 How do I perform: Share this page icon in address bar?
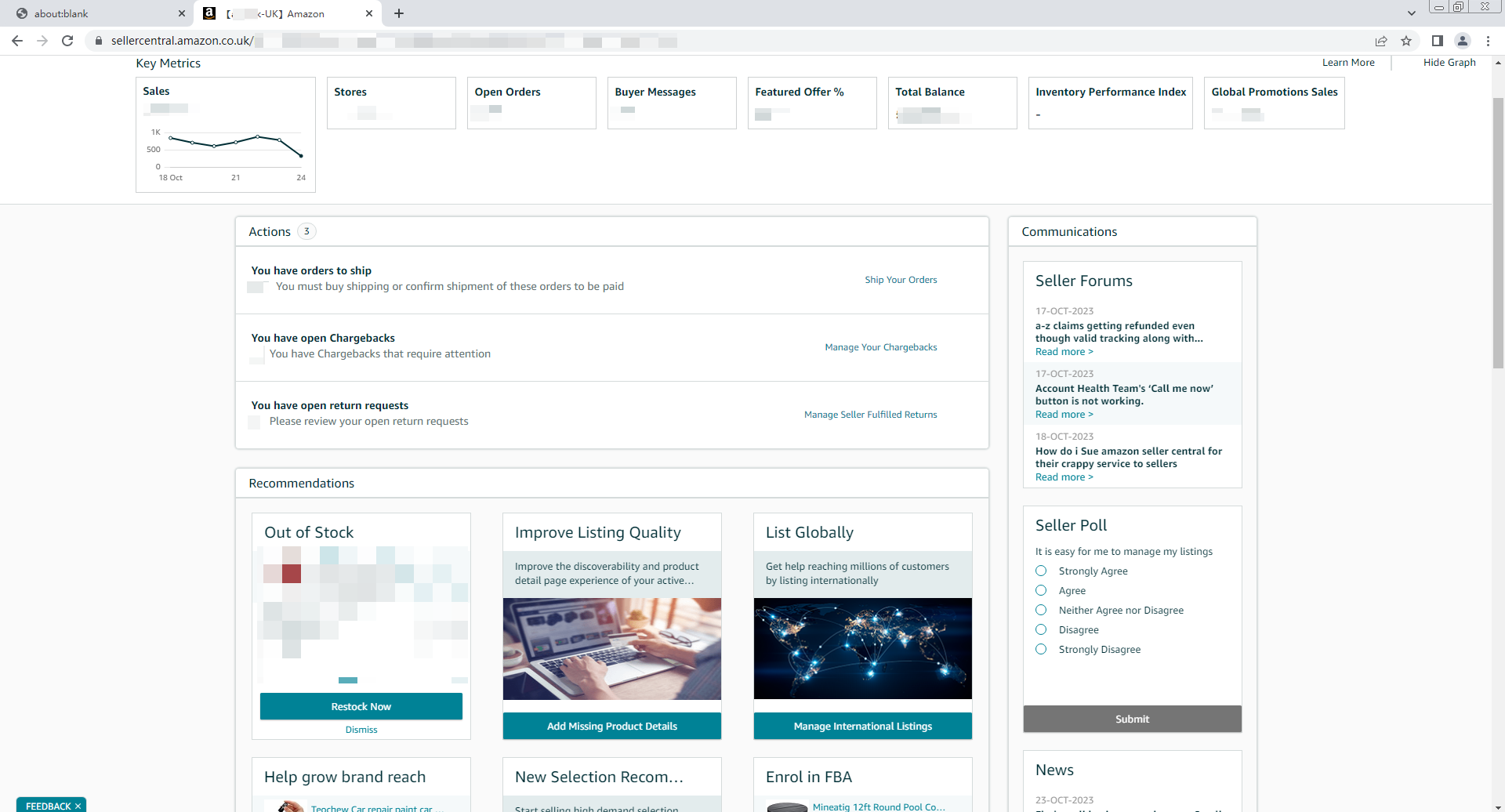[1381, 41]
